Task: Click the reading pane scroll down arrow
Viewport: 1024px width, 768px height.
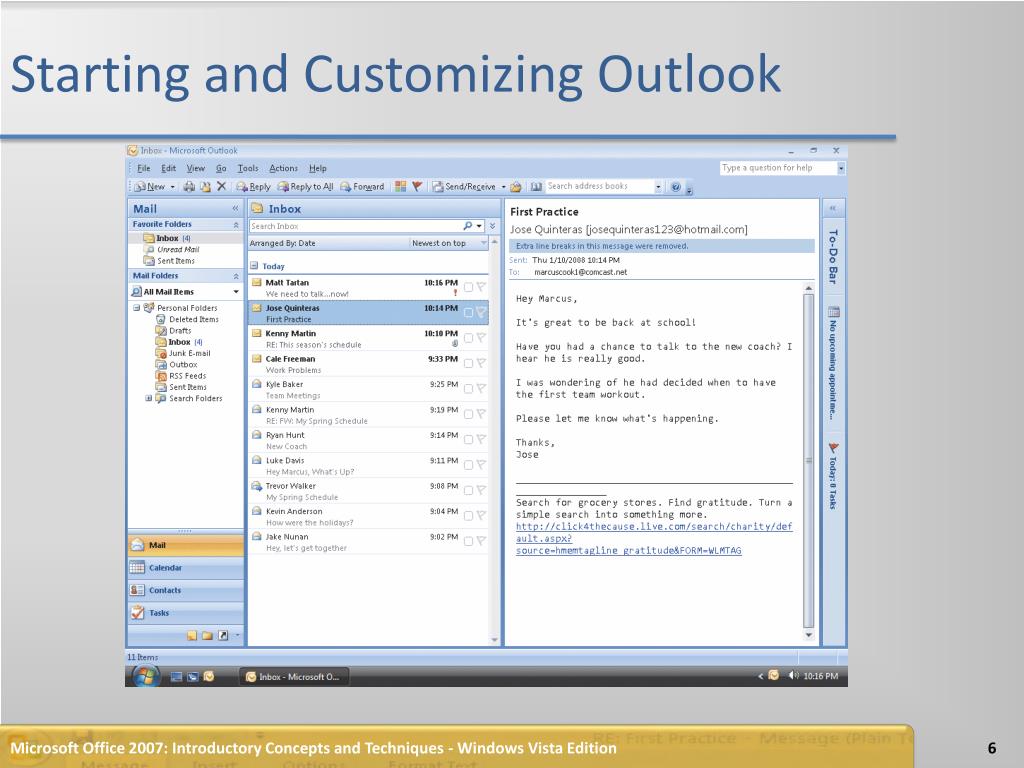Action: click(808, 635)
